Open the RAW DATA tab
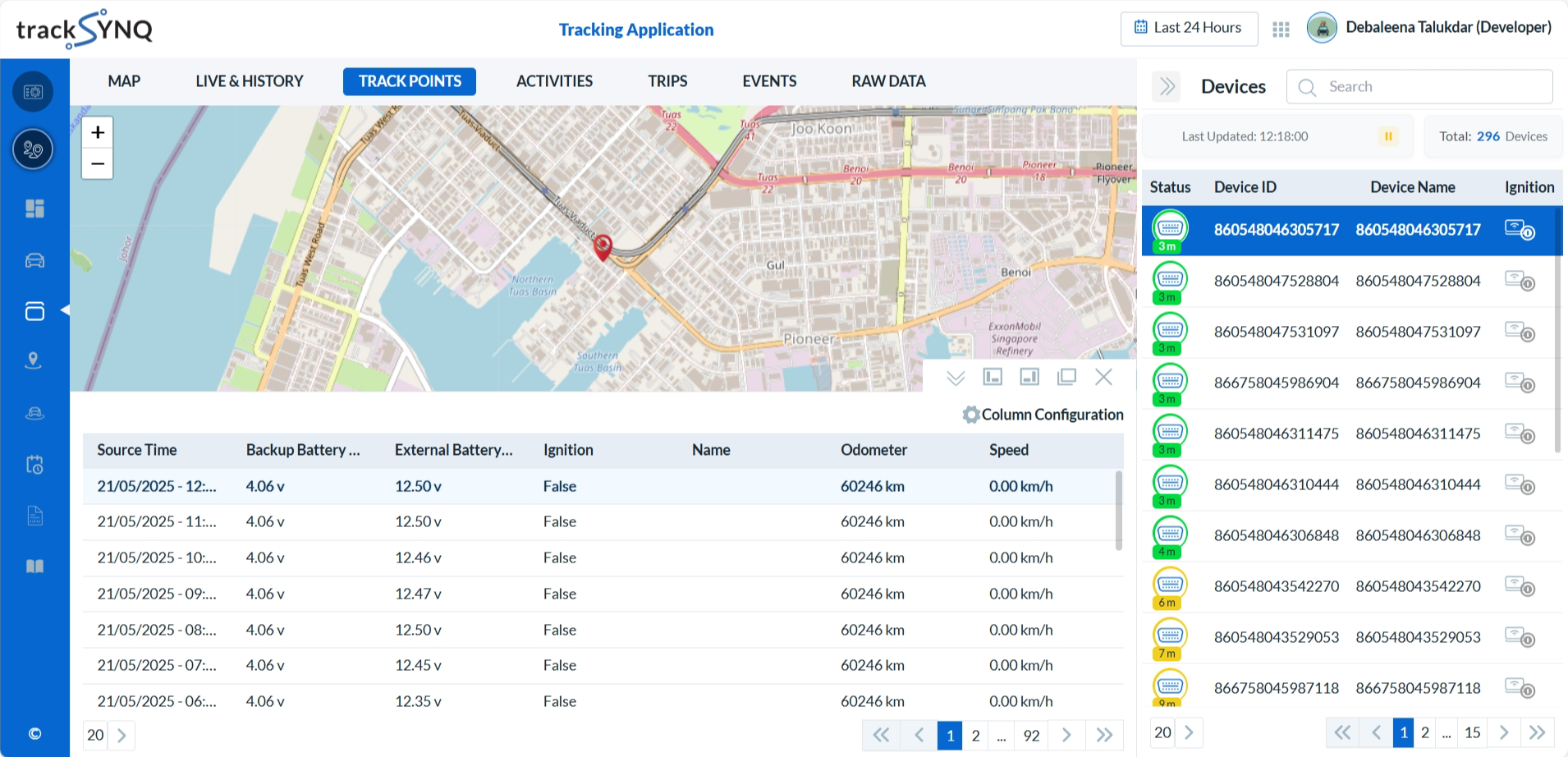The width and height of the screenshot is (1568, 757). click(887, 81)
